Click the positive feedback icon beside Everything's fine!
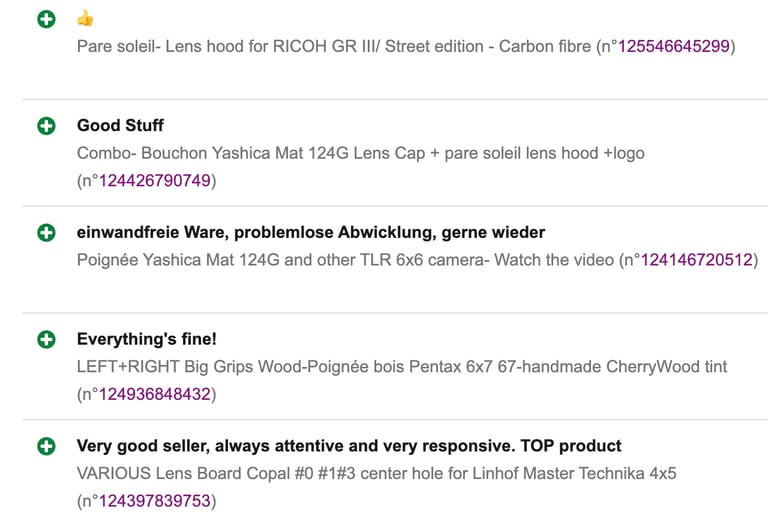768x513 pixels. click(x=46, y=340)
